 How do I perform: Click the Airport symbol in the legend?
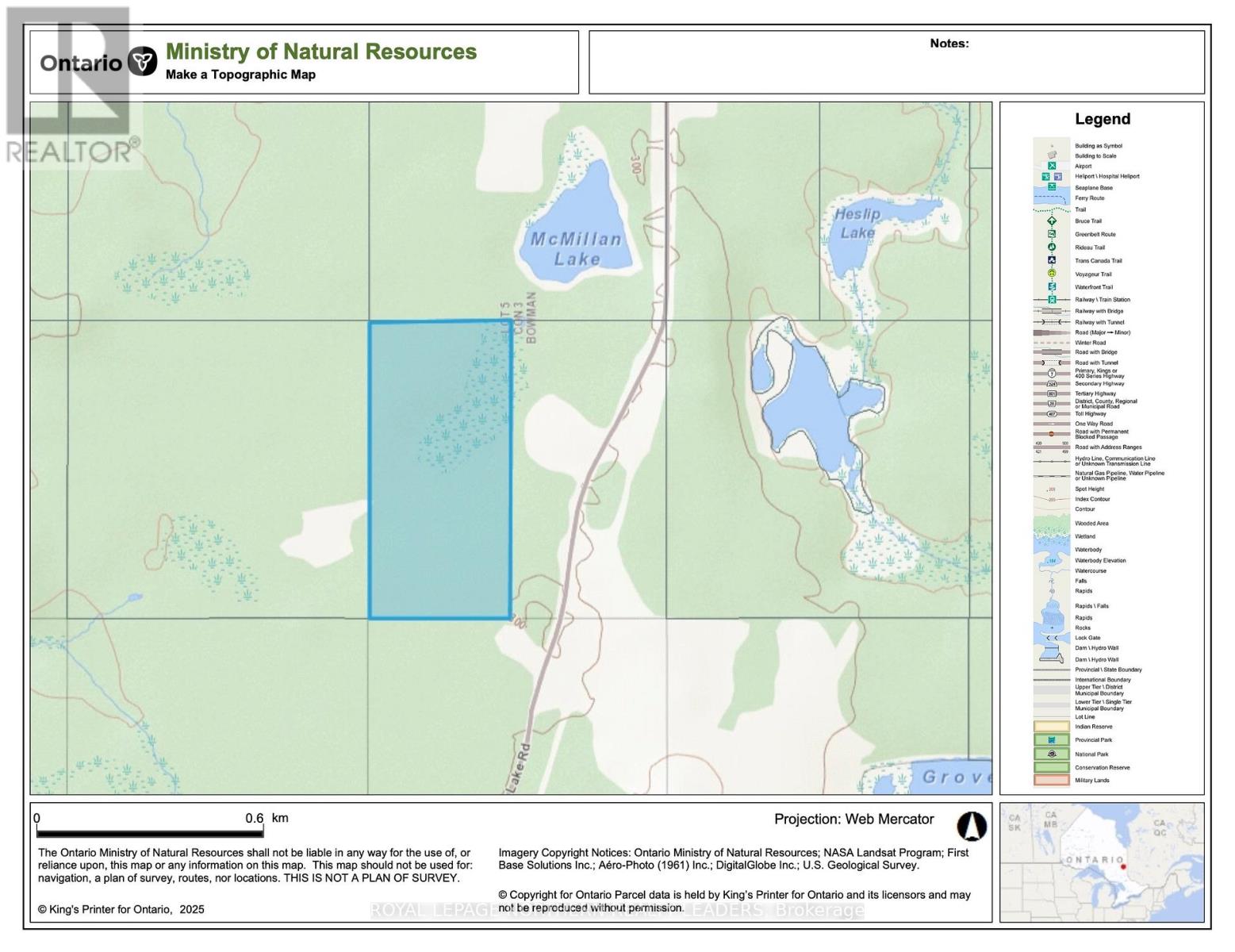(1052, 166)
